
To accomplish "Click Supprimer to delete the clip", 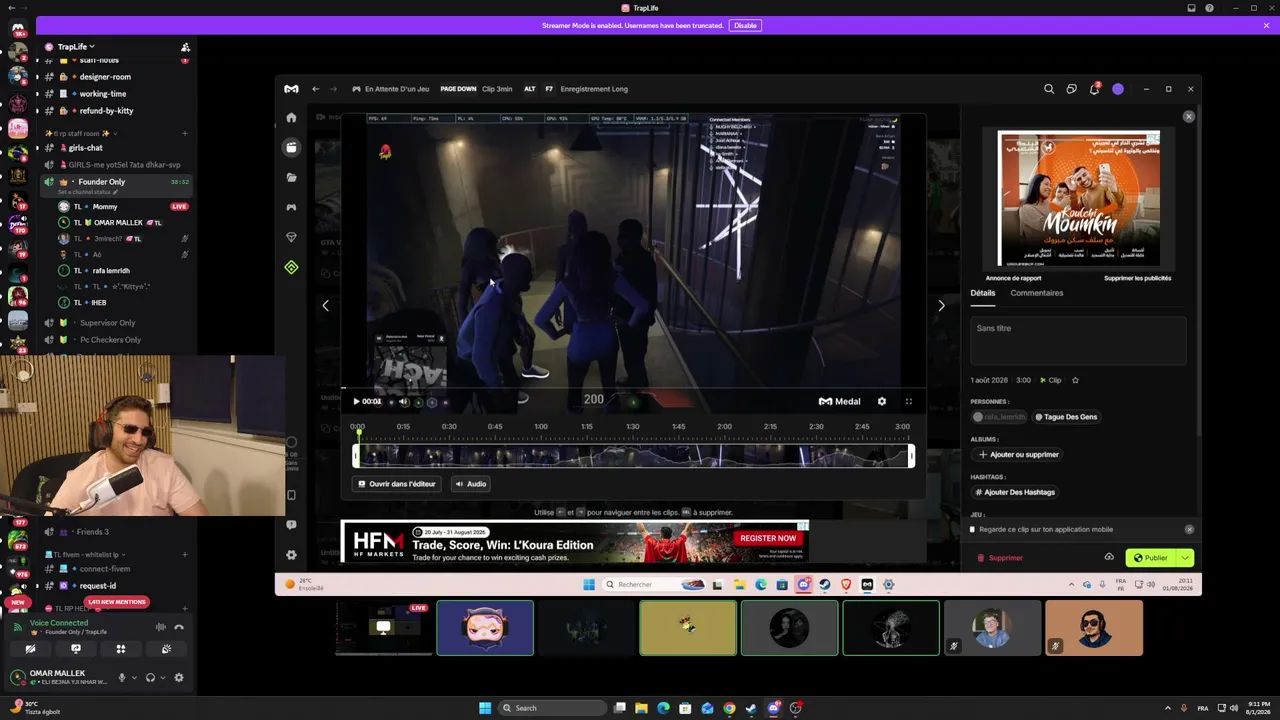I will point(1000,558).
